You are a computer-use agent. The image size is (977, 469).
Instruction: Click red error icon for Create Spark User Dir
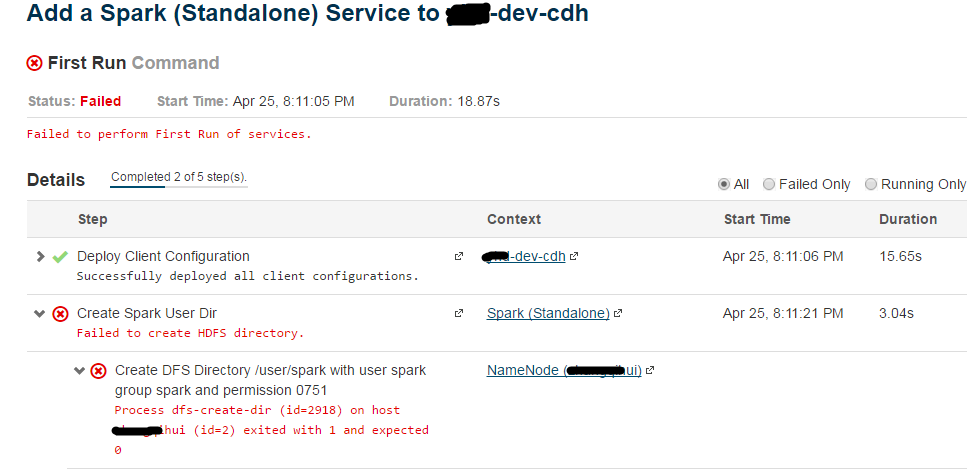[x=60, y=314]
